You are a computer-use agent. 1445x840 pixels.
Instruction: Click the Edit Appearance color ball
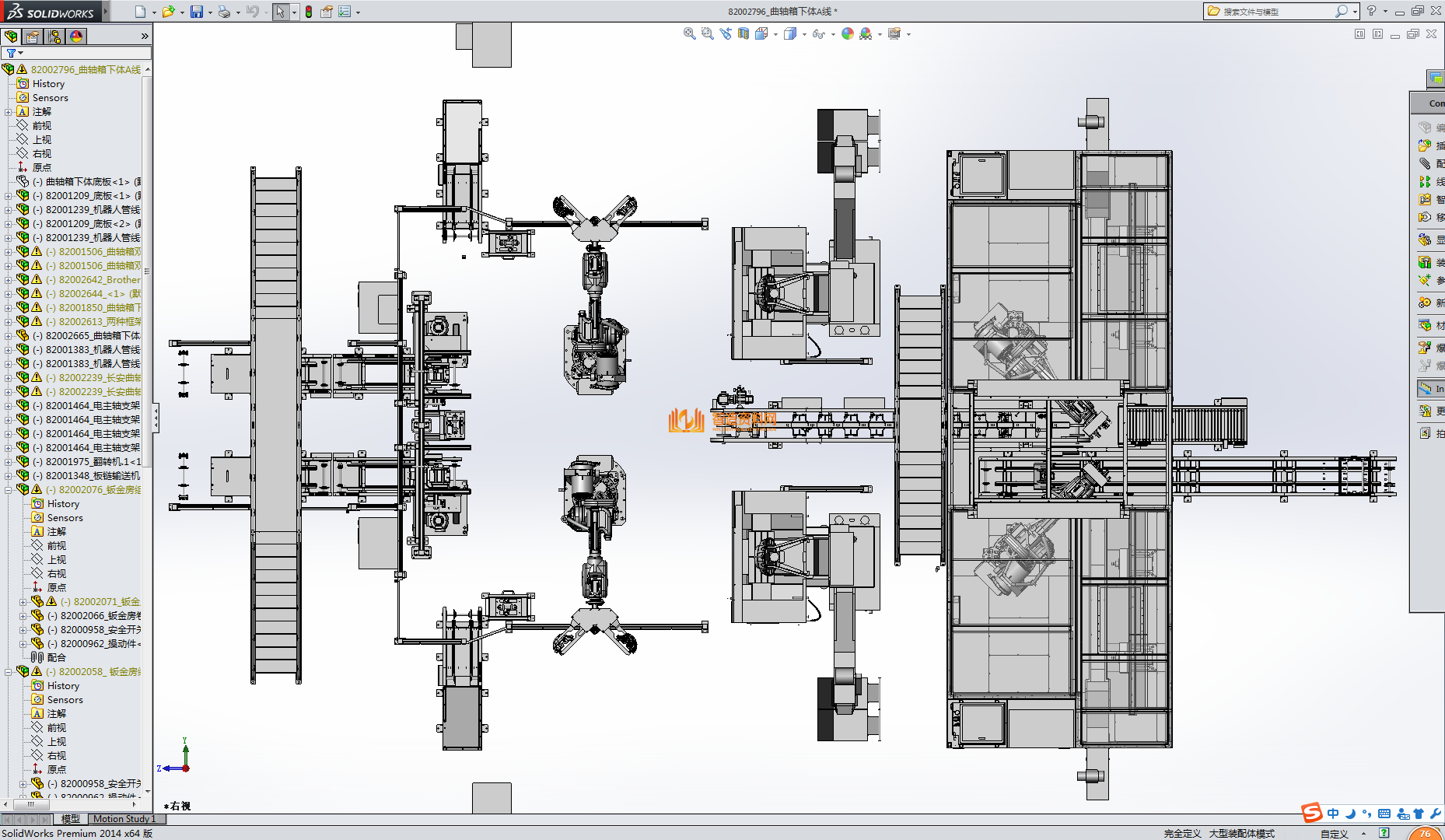coord(848,33)
